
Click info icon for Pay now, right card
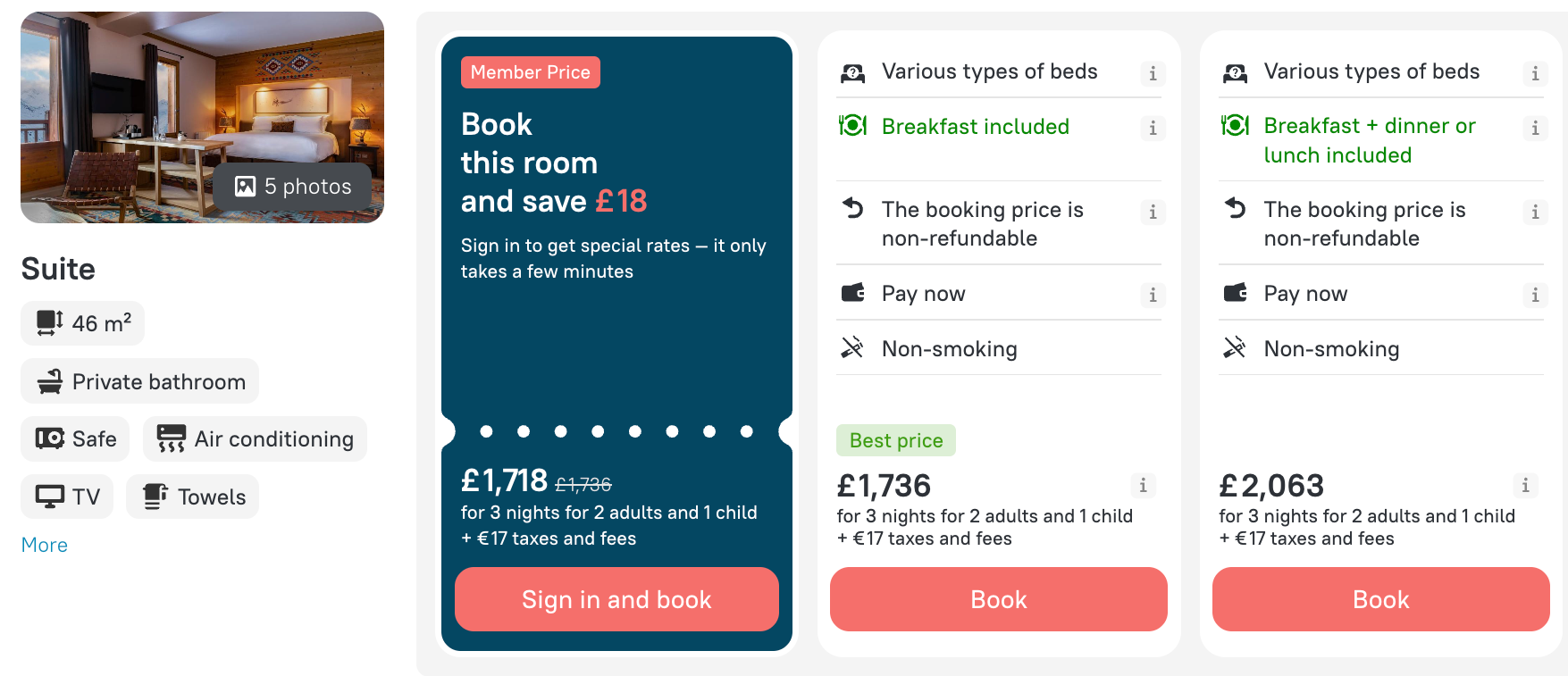(x=1535, y=295)
